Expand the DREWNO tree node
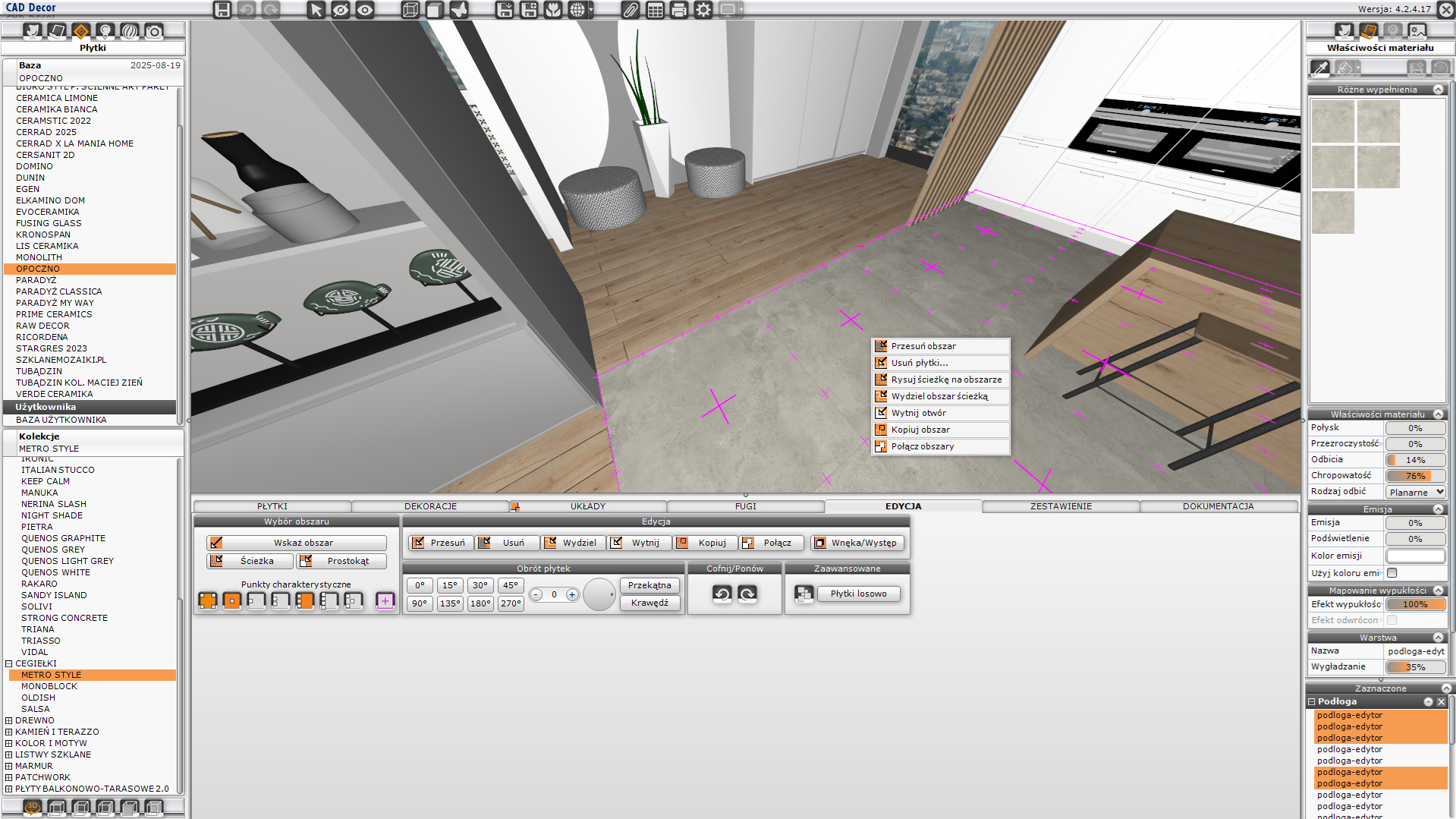Screen dimensions: 1456x819 pyautogui.click(x=9, y=720)
